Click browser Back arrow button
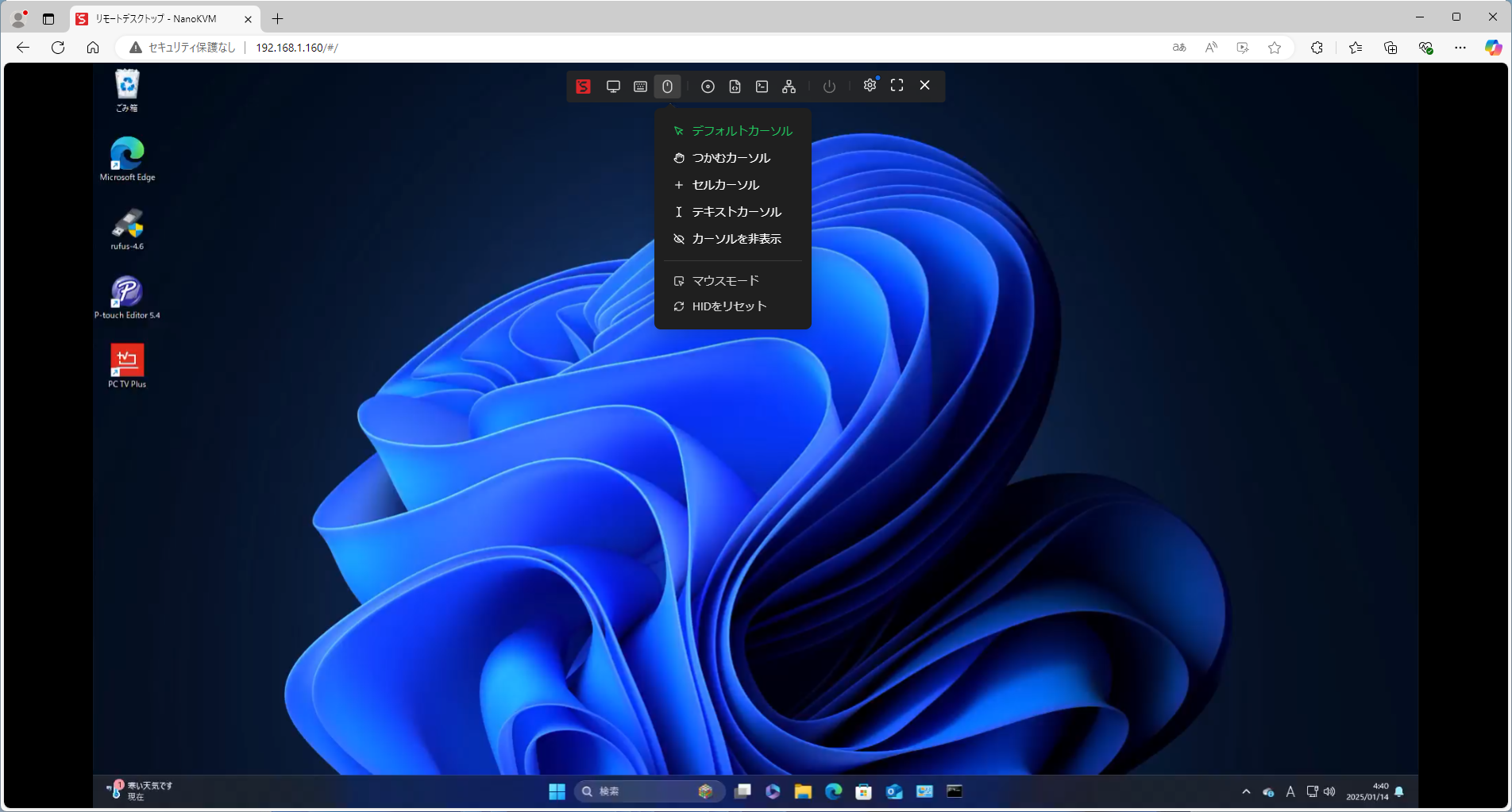The height and width of the screenshot is (812, 1512). tap(23, 48)
